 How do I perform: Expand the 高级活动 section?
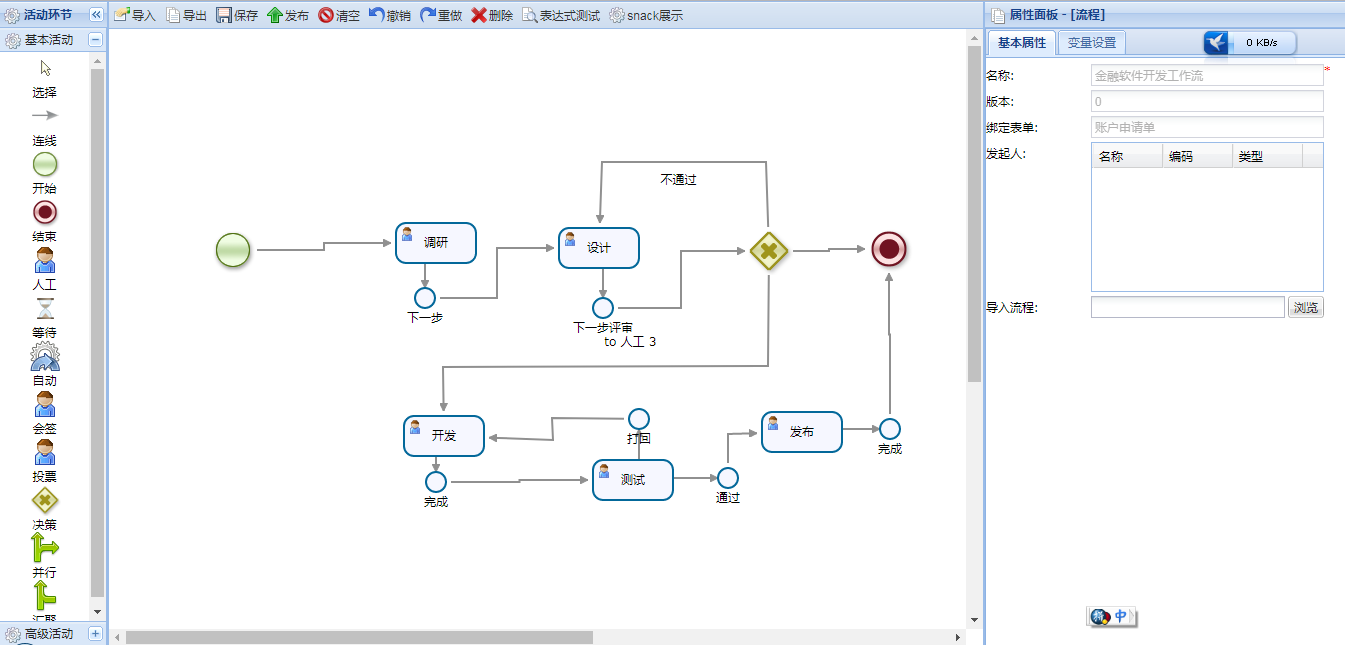[x=96, y=633]
